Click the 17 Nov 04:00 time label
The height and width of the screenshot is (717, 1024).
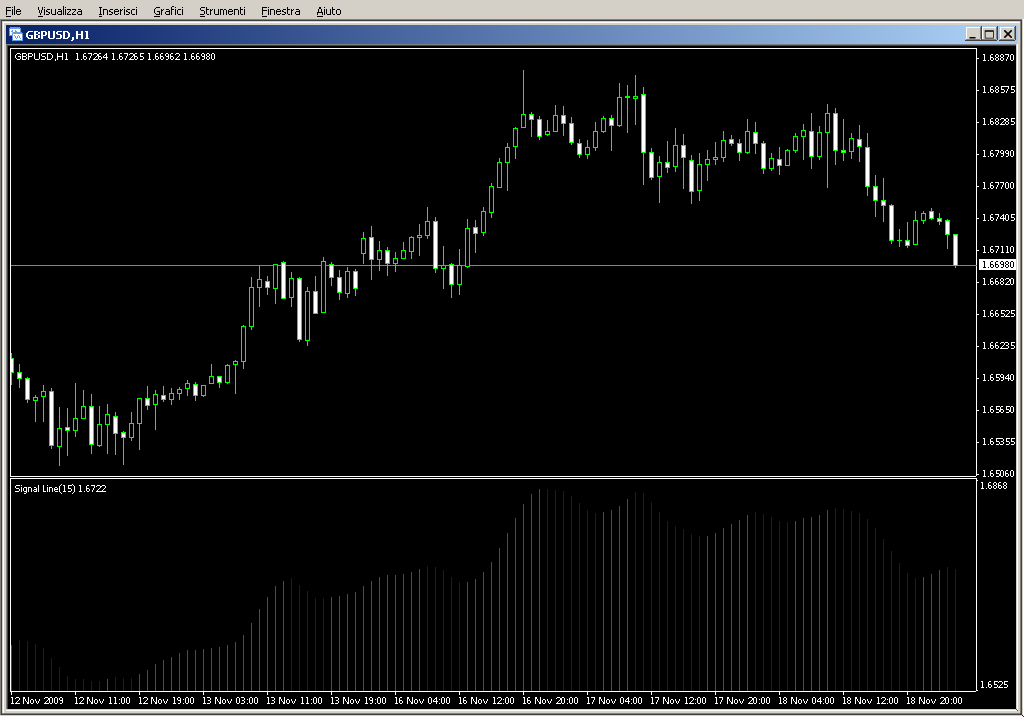click(x=614, y=701)
